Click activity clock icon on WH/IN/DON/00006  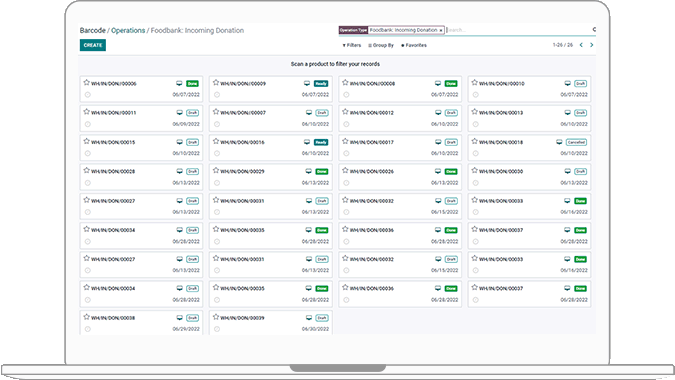tap(88, 95)
